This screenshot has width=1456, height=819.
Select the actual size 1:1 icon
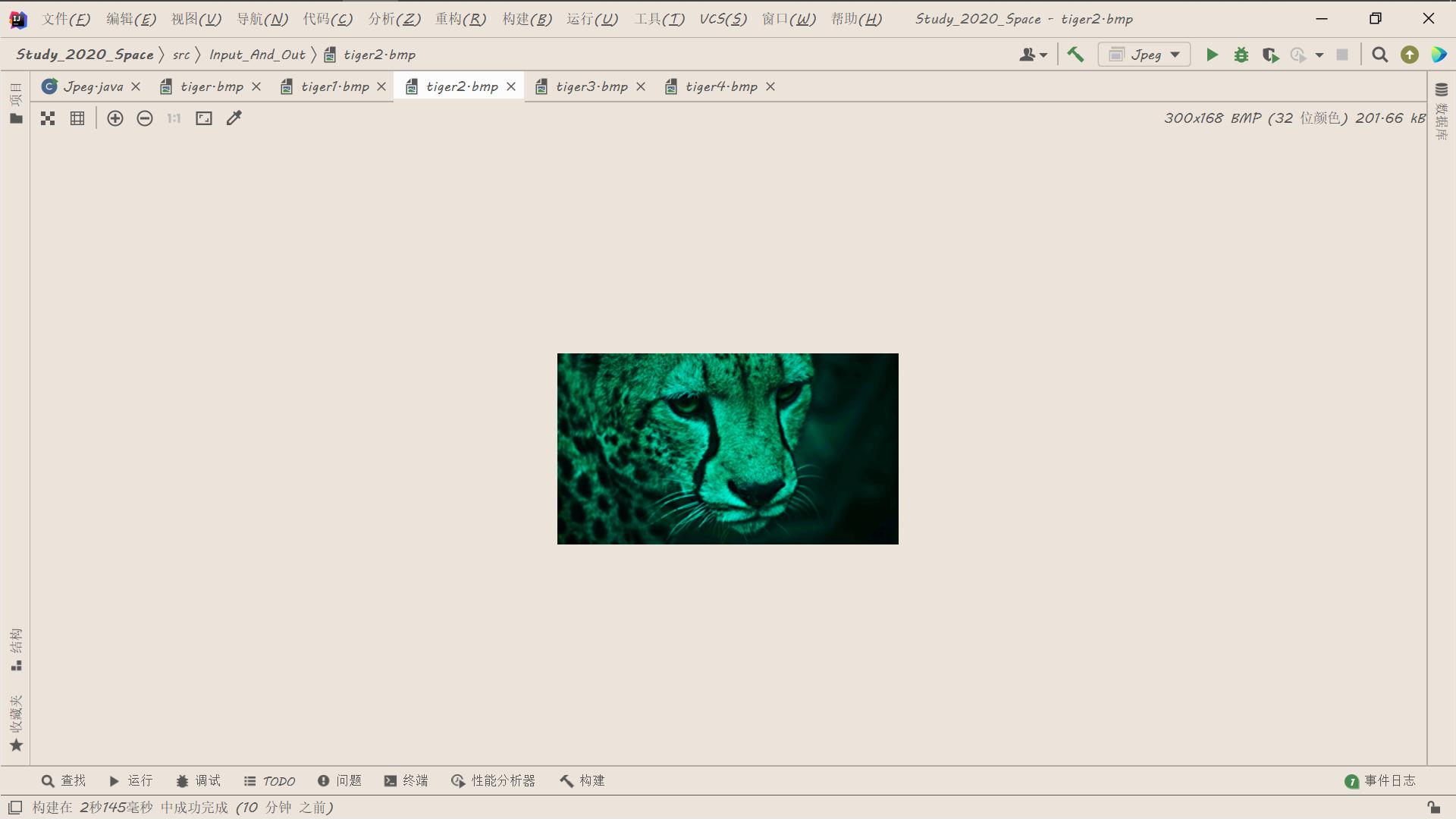tap(174, 118)
